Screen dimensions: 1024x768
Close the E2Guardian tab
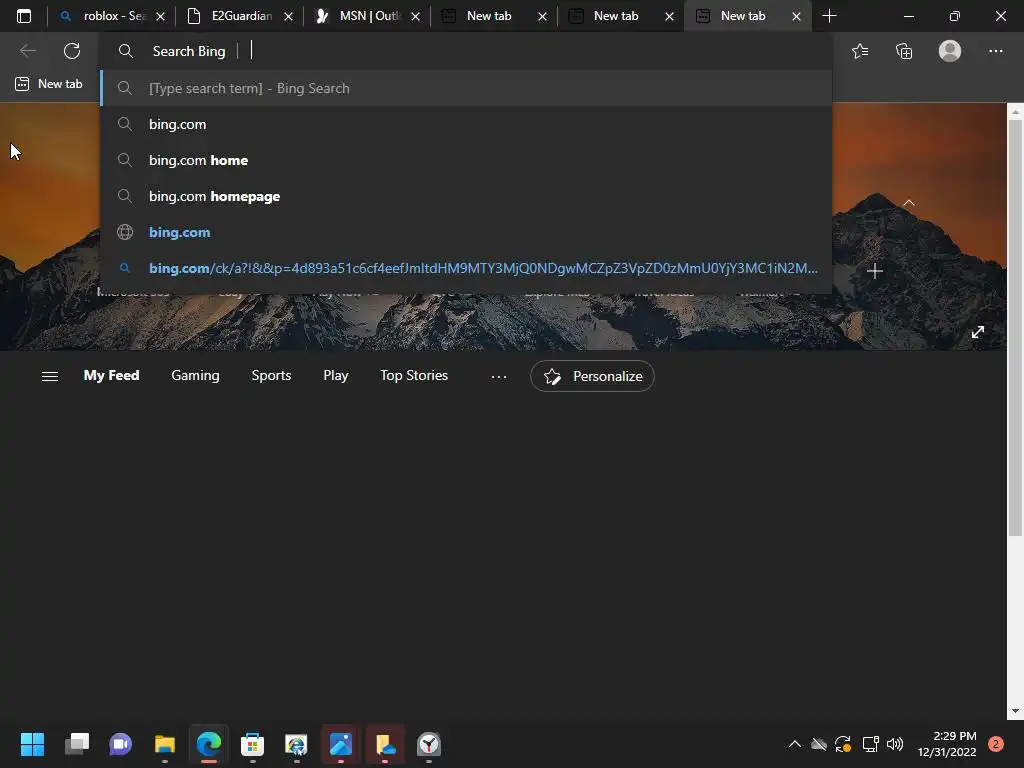pos(288,17)
